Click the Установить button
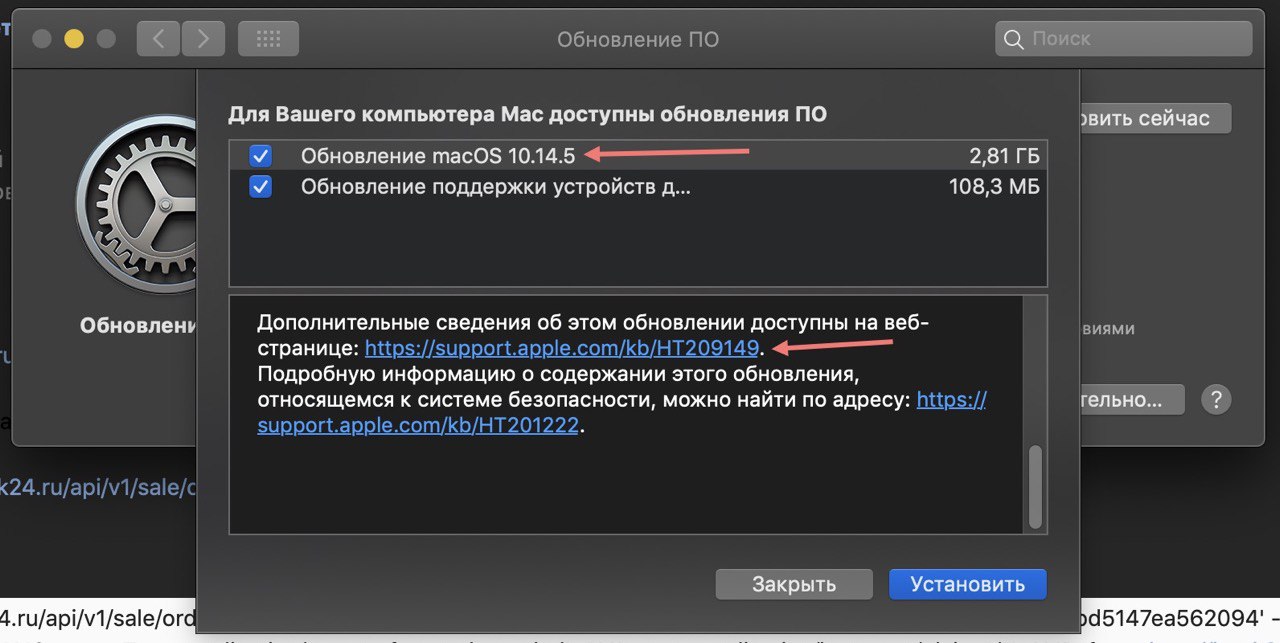Screen dimensions: 1280x643 (x=967, y=584)
